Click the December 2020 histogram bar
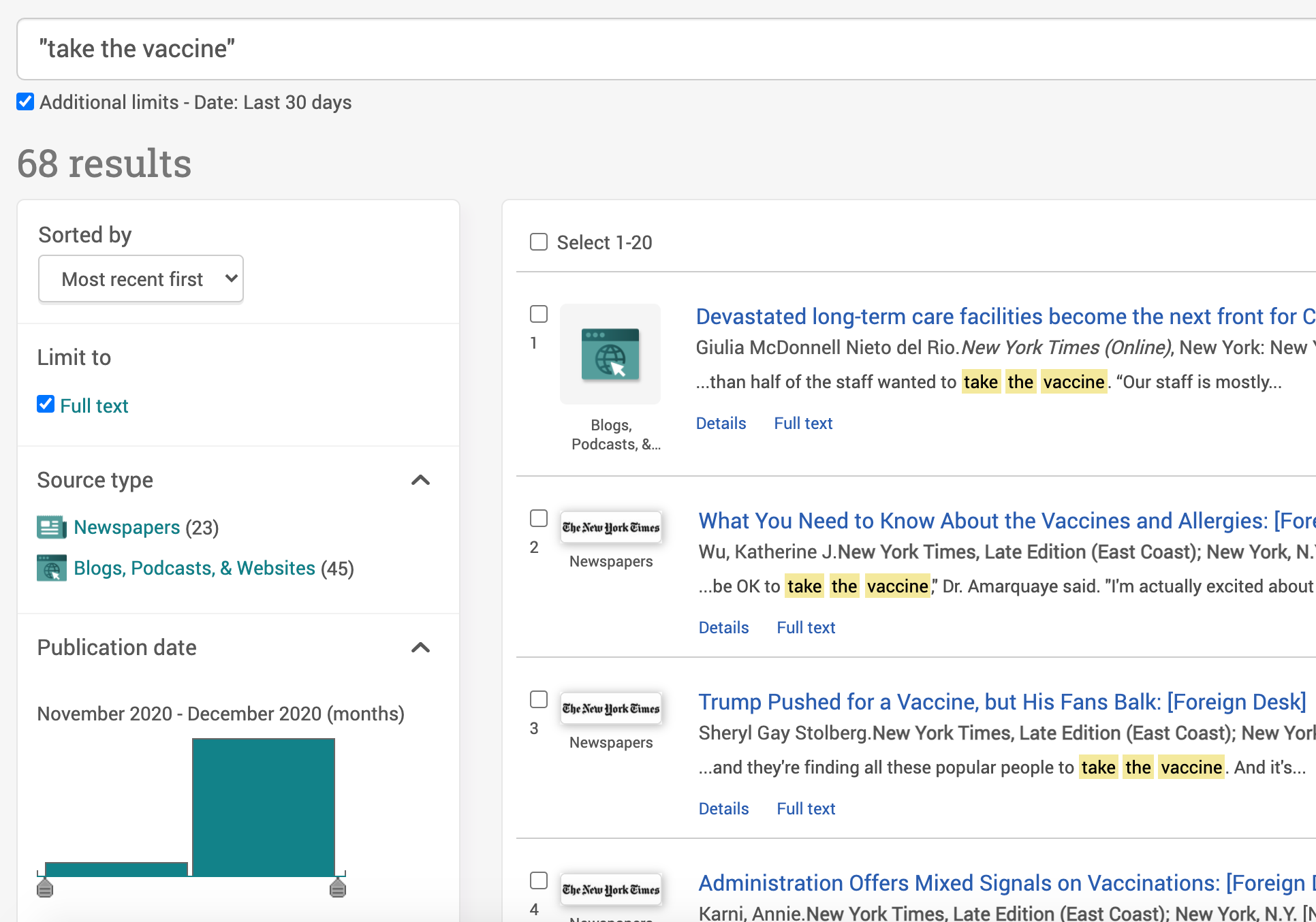This screenshot has width=1316, height=922. tap(264, 807)
